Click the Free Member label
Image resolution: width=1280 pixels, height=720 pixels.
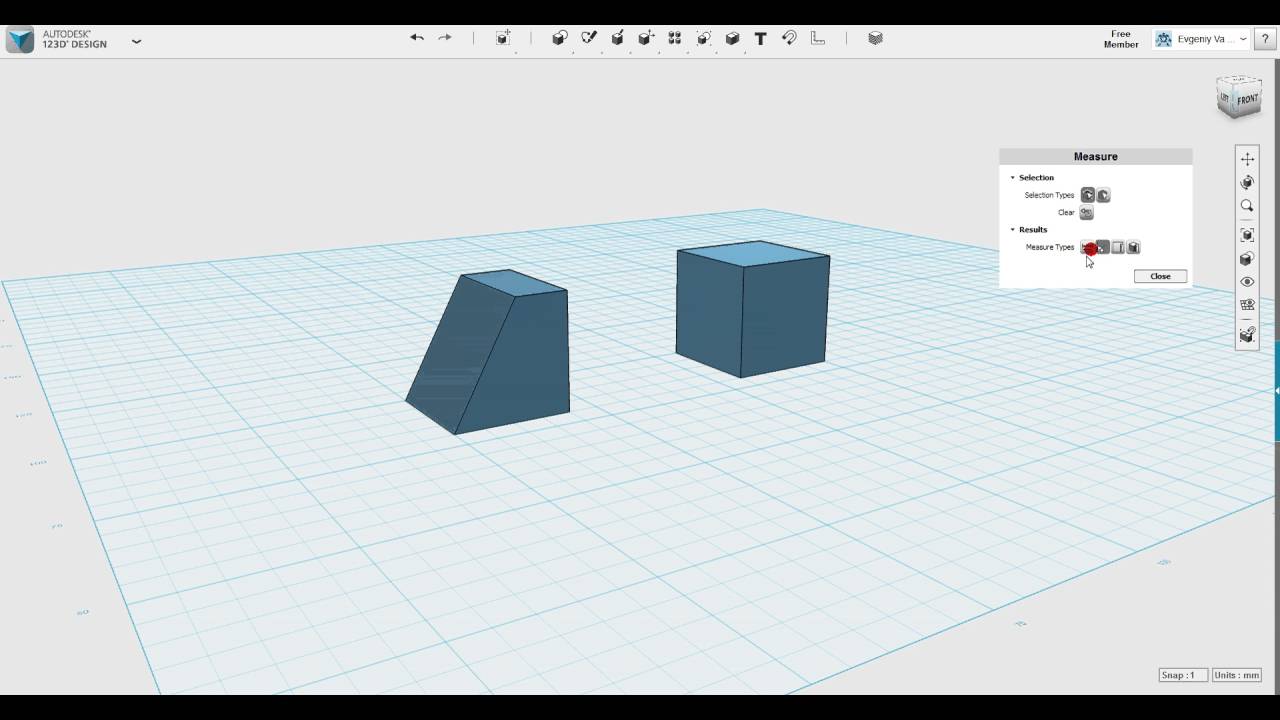tap(1121, 39)
